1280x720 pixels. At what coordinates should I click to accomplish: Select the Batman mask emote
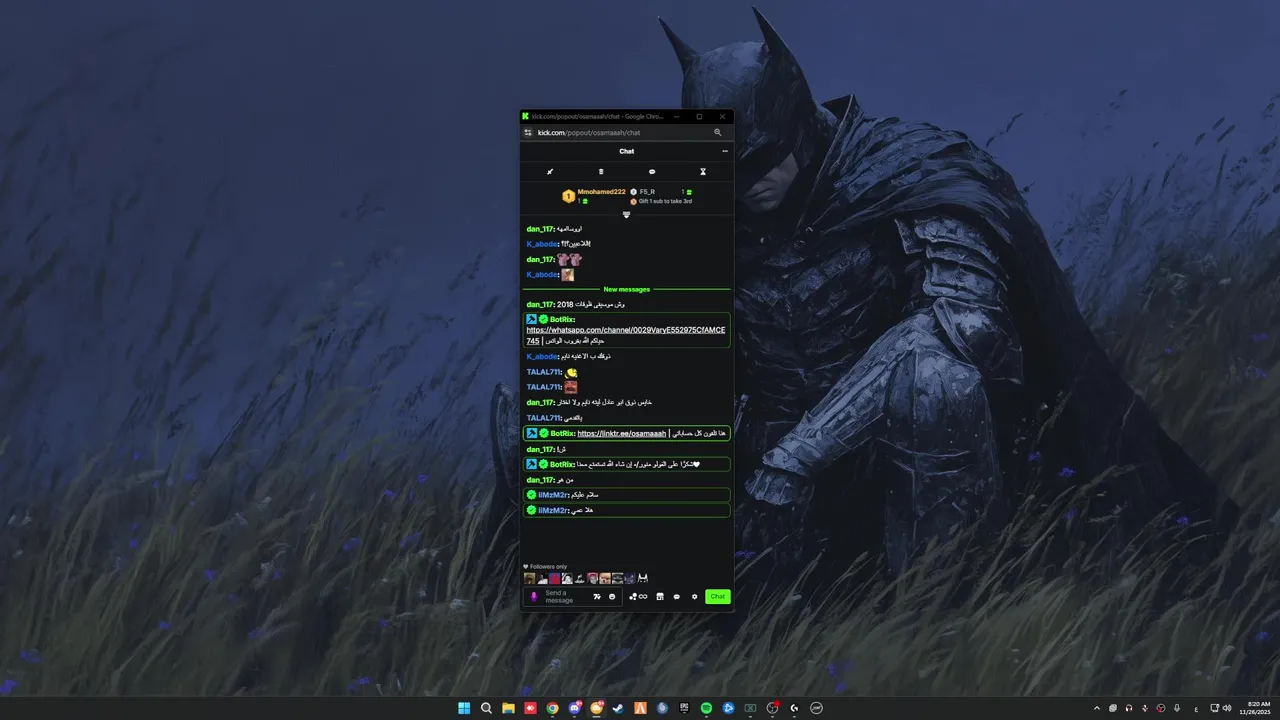643,578
